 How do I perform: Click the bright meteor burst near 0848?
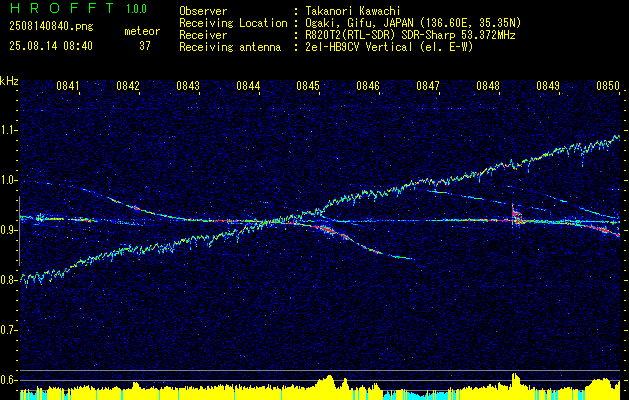pos(515,216)
